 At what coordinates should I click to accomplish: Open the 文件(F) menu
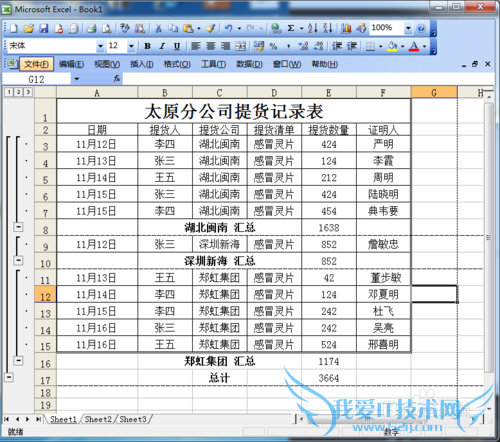pos(36,64)
